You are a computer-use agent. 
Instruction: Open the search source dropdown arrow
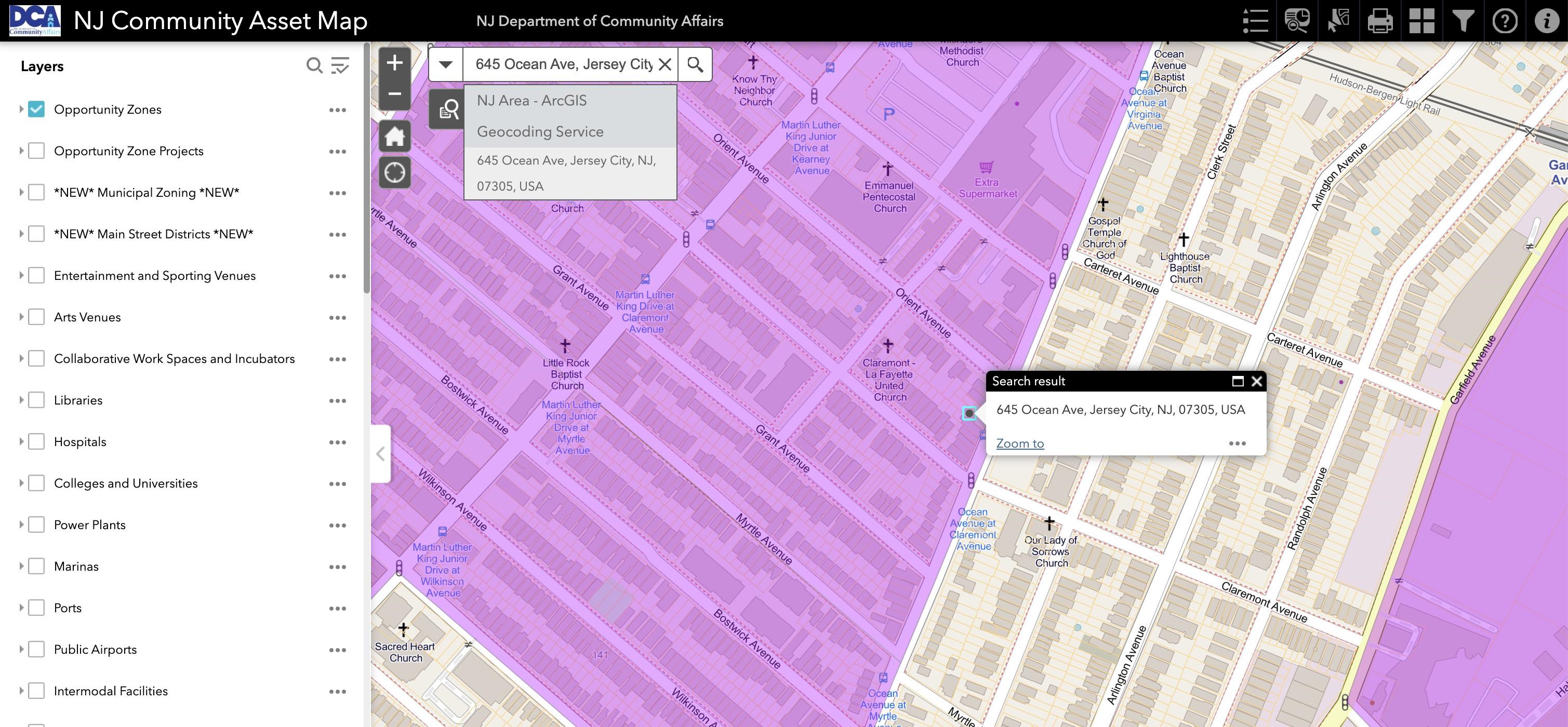[x=446, y=64]
